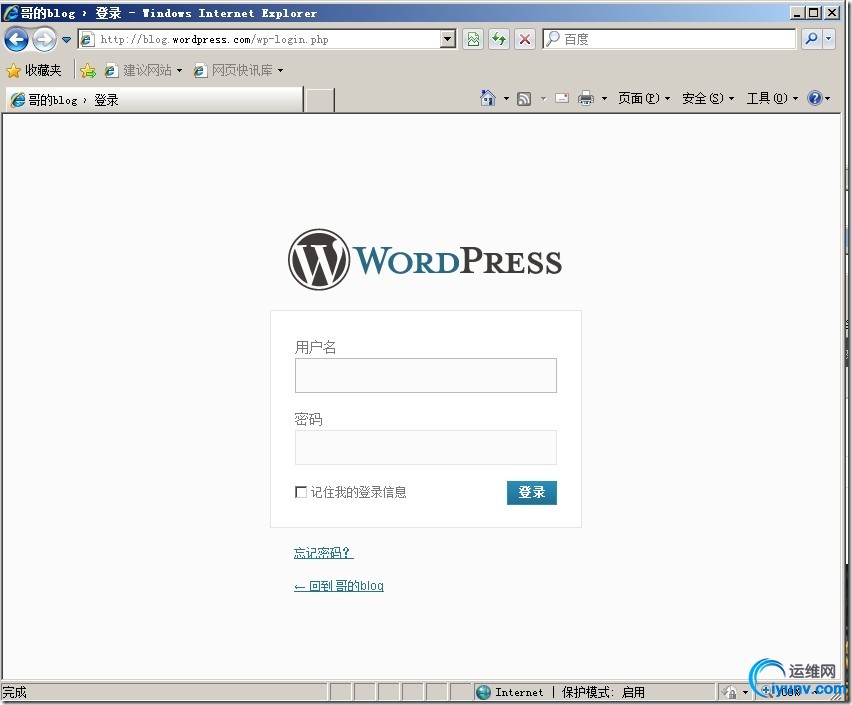This screenshot has height=705, width=852.
Task: Click the browser Forward arrow
Action: tap(44, 39)
